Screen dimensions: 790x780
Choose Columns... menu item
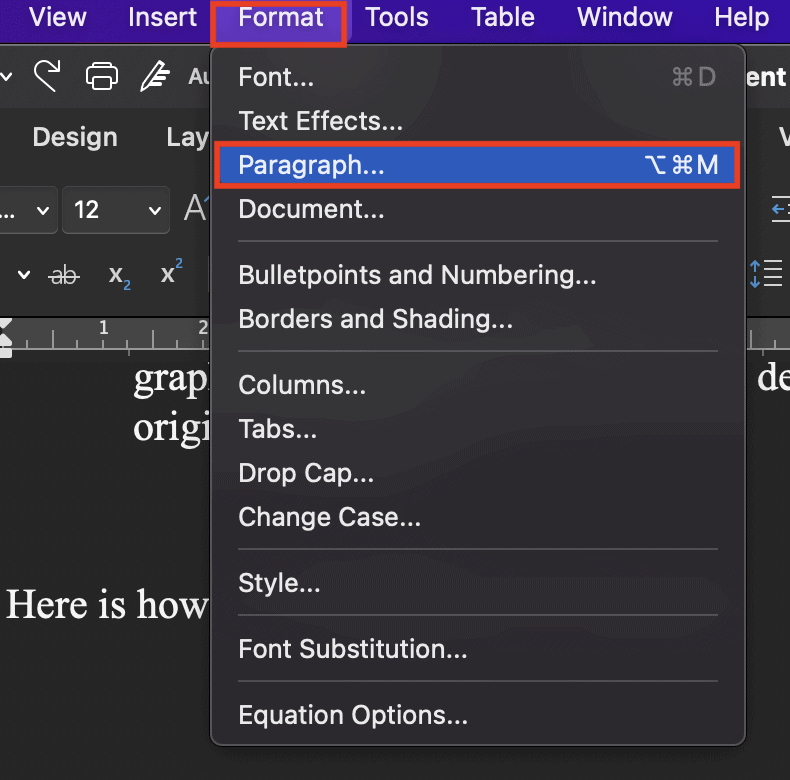478,385
